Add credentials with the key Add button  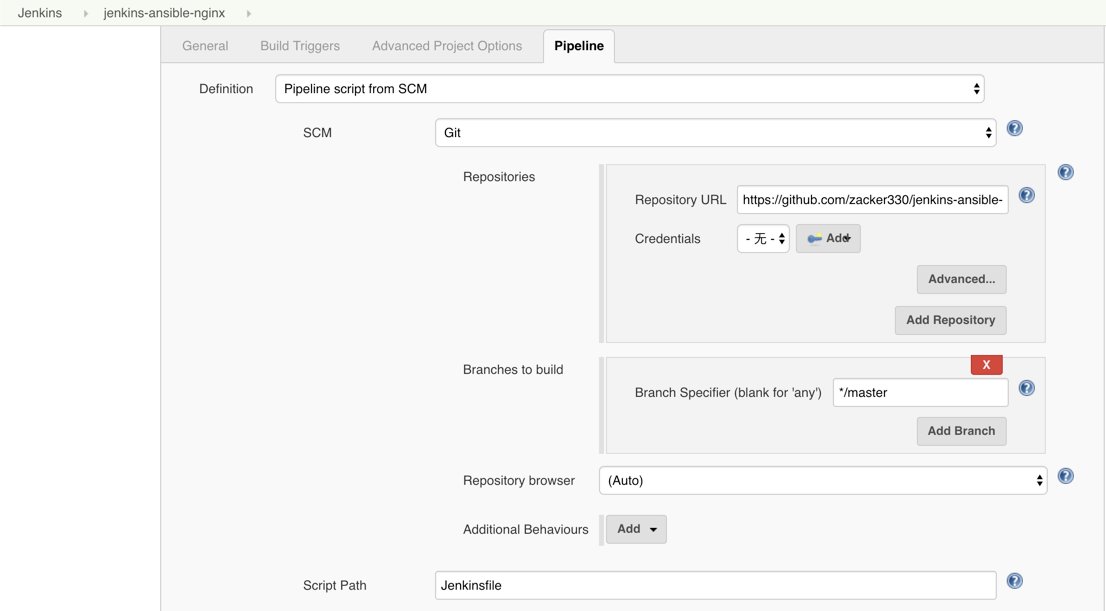[x=828, y=239]
